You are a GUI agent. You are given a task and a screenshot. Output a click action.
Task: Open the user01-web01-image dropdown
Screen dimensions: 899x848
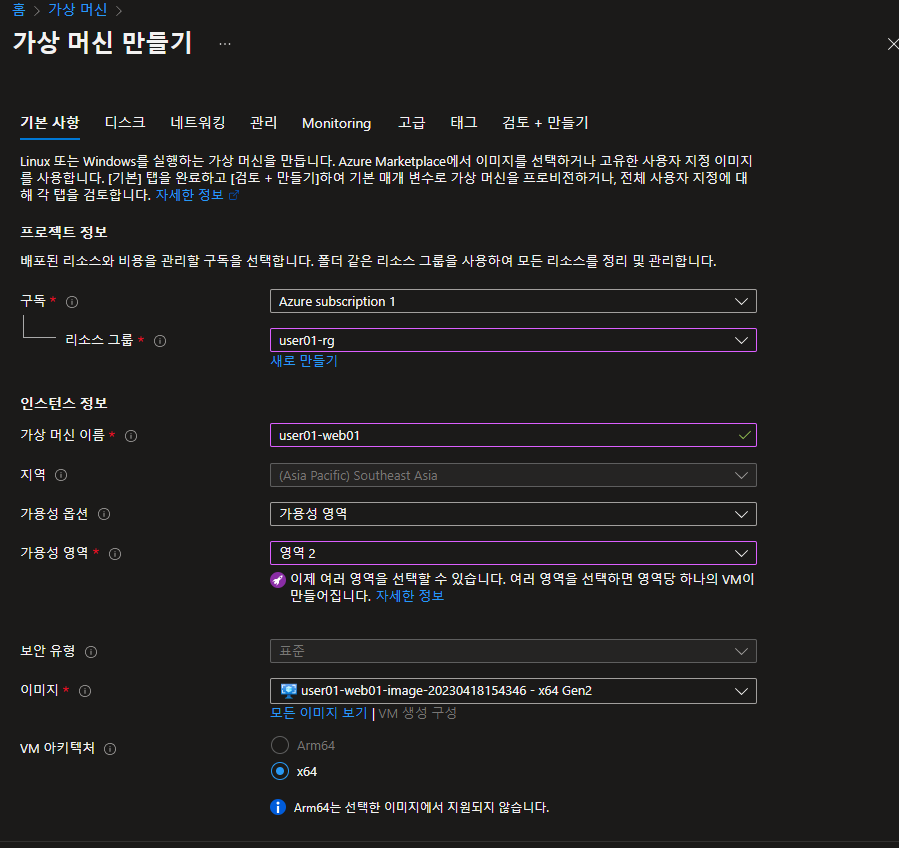click(513, 691)
